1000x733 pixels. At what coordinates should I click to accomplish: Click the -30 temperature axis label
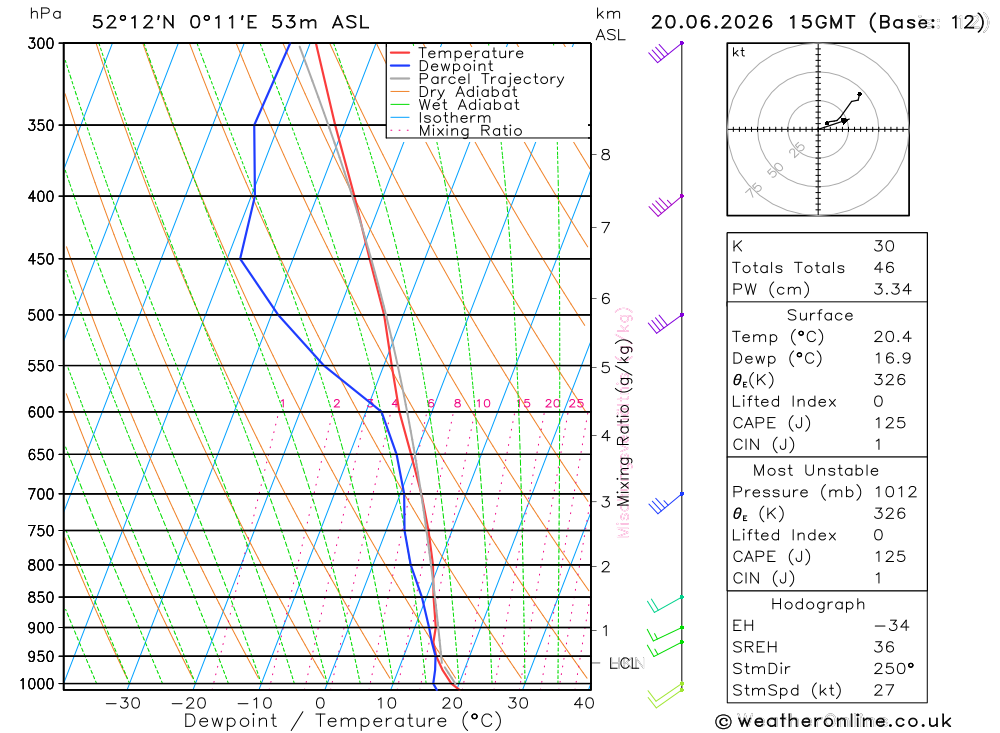123,703
